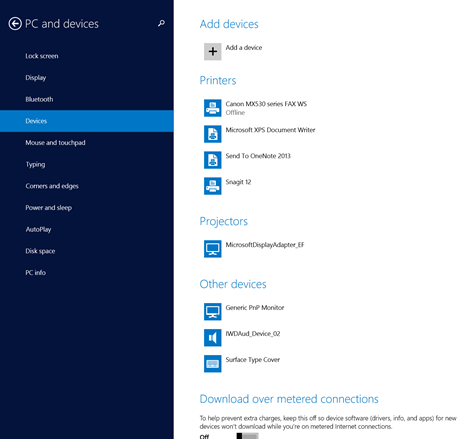Select the Devices menu item
The width and height of the screenshot is (468, 439).
(x=87, y=121)
